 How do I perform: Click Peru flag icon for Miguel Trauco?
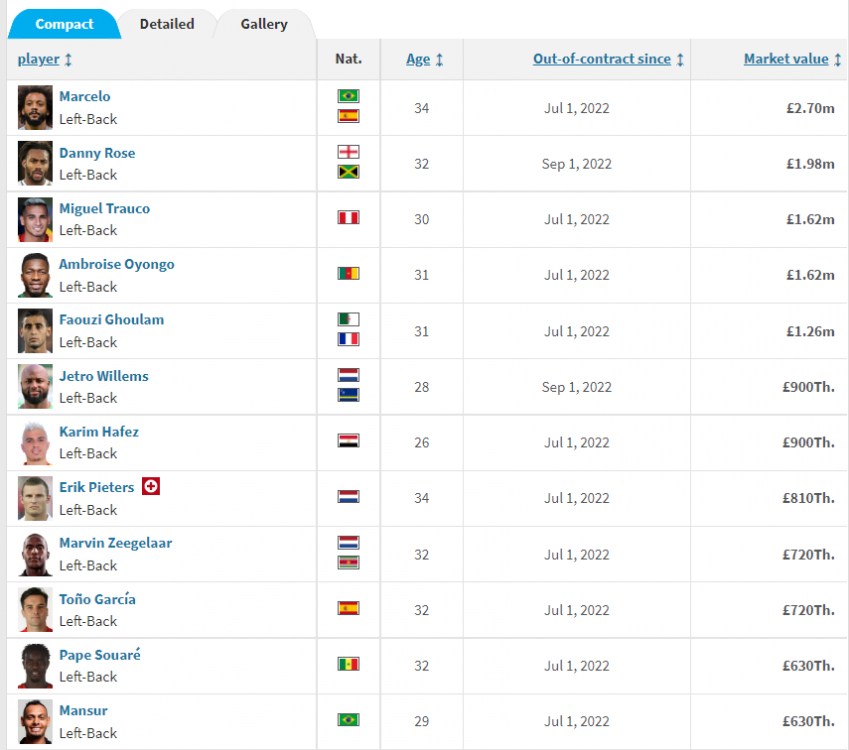click(x=348, y=218)
